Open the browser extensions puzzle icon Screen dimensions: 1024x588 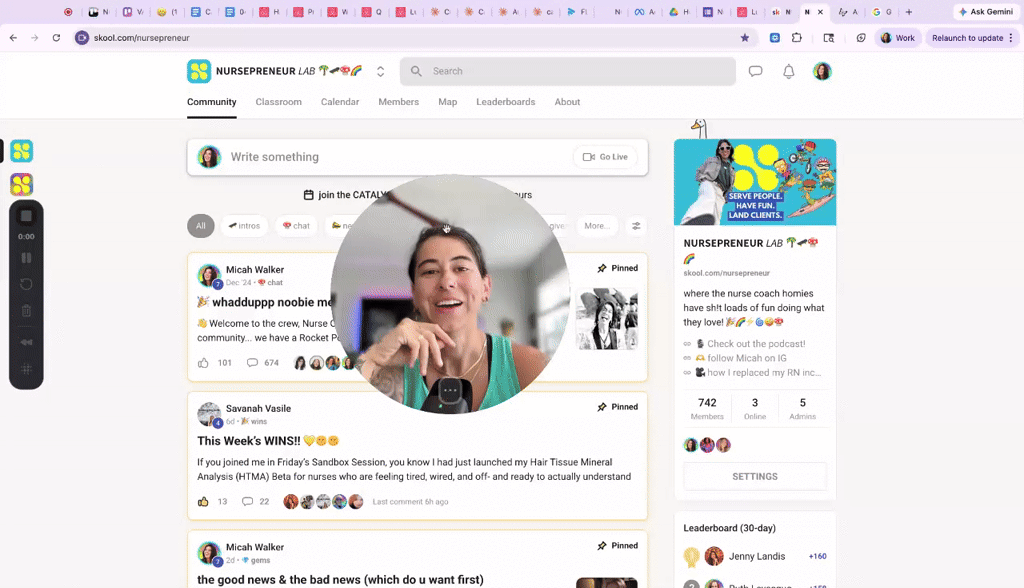coord(797,38)
